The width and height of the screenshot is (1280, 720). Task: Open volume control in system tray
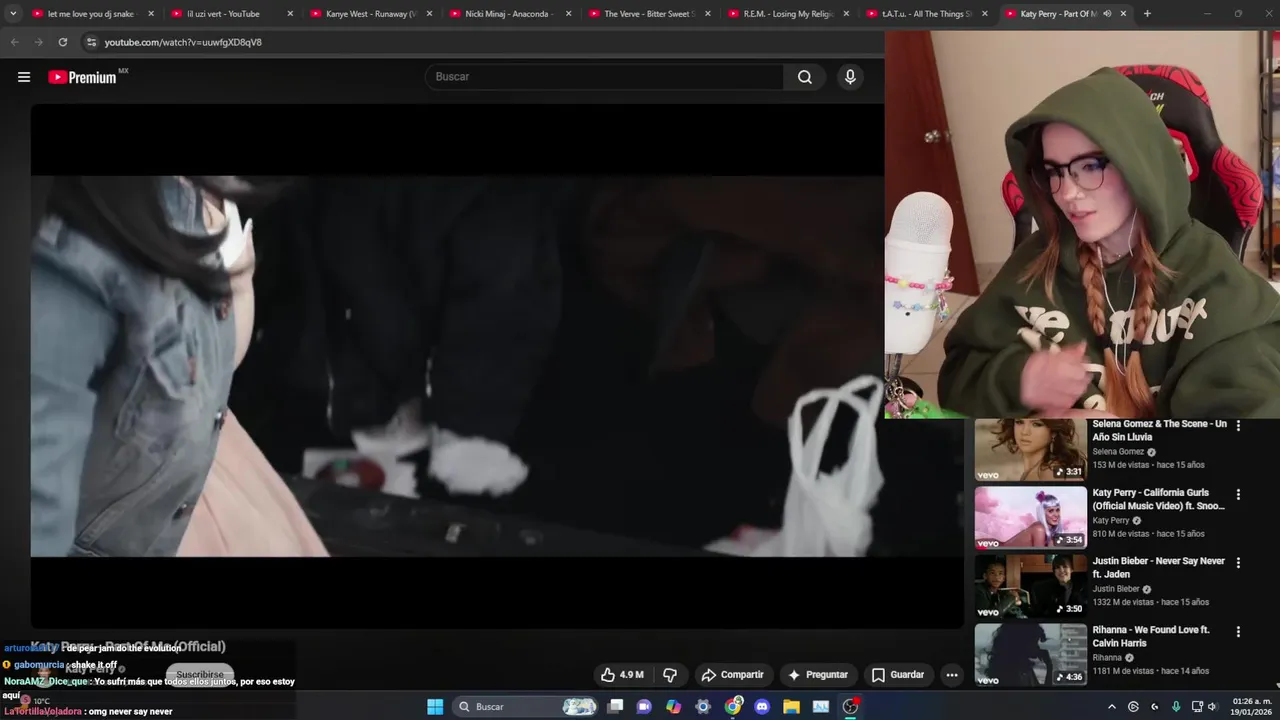pos(1212,707)
